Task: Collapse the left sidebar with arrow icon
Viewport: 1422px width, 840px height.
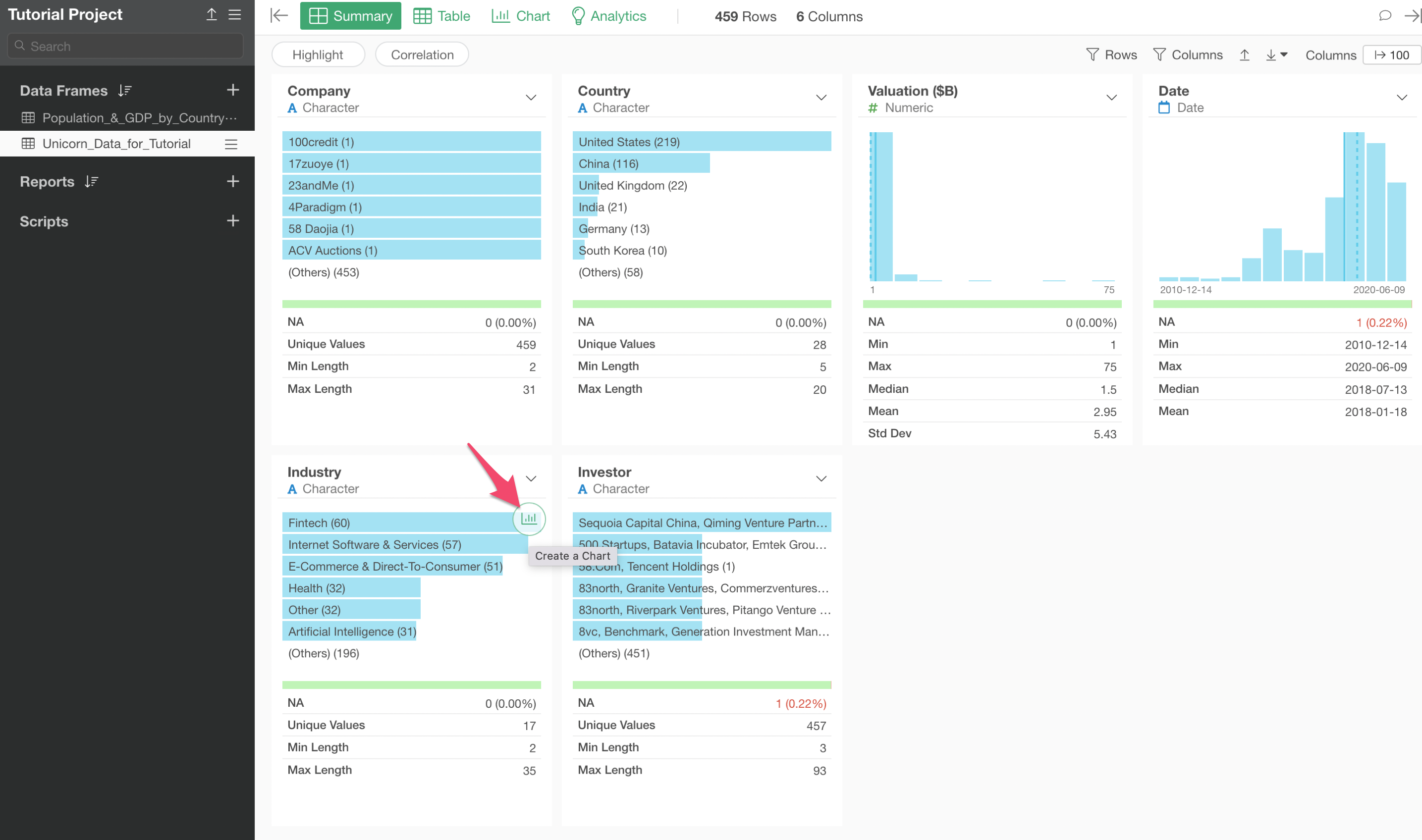Action: (279, 16)
